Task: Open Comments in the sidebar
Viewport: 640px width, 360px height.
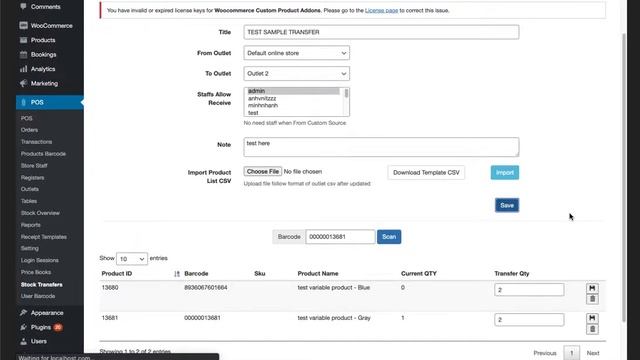Action: point(45,7)
